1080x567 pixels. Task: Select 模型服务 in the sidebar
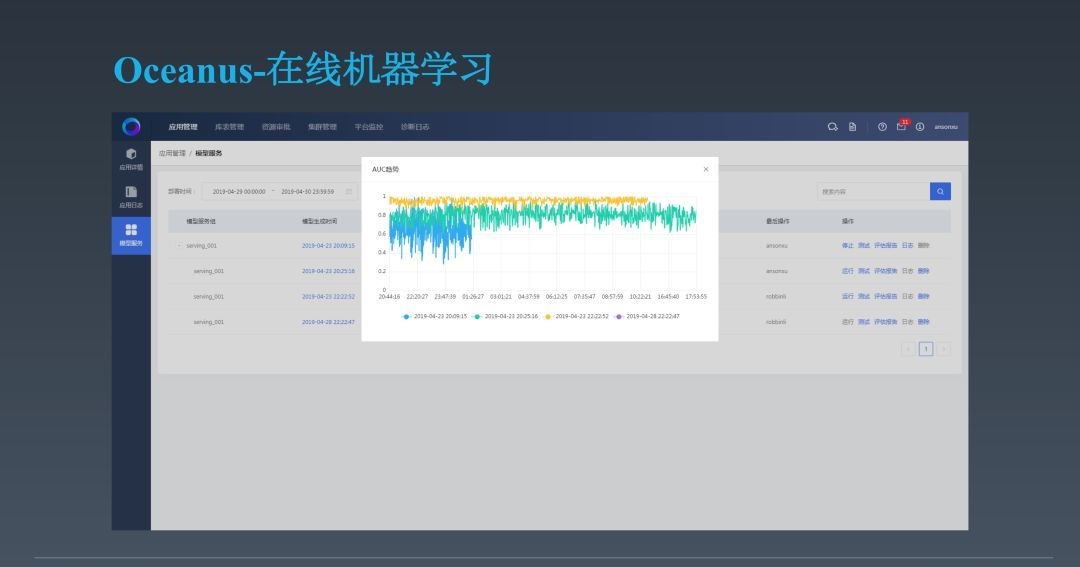click(x=131, y=235)
